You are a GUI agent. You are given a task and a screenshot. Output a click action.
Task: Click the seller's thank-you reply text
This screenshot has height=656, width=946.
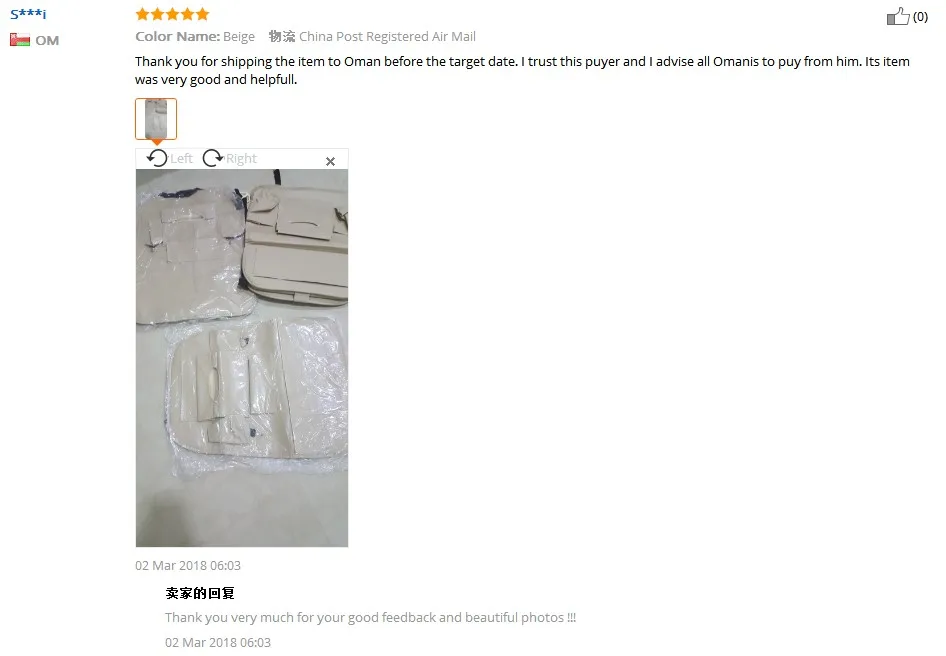click(370, 617)
